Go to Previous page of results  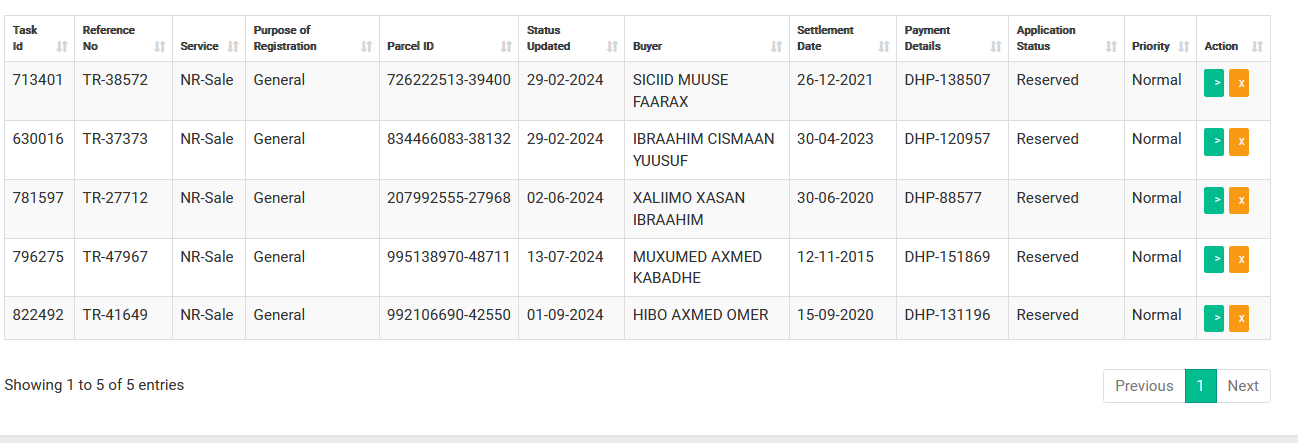click(1144, 386)
